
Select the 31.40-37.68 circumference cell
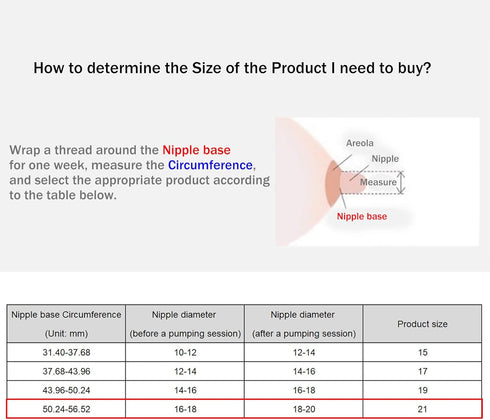tap(66, 352)
